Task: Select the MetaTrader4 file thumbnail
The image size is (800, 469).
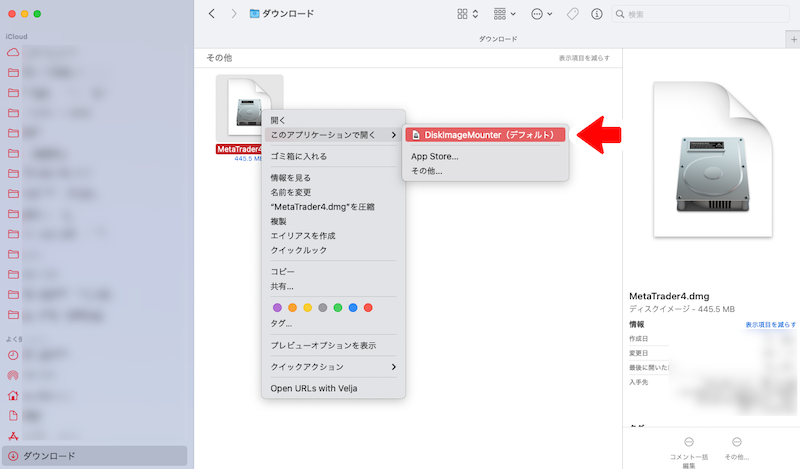Action: [x=249, y=108]
